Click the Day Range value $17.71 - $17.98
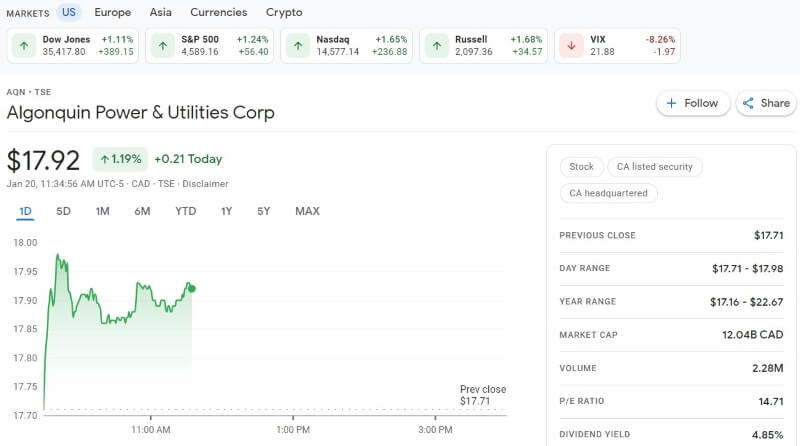This screenshot has height=446, width=800. pos(747,268)
